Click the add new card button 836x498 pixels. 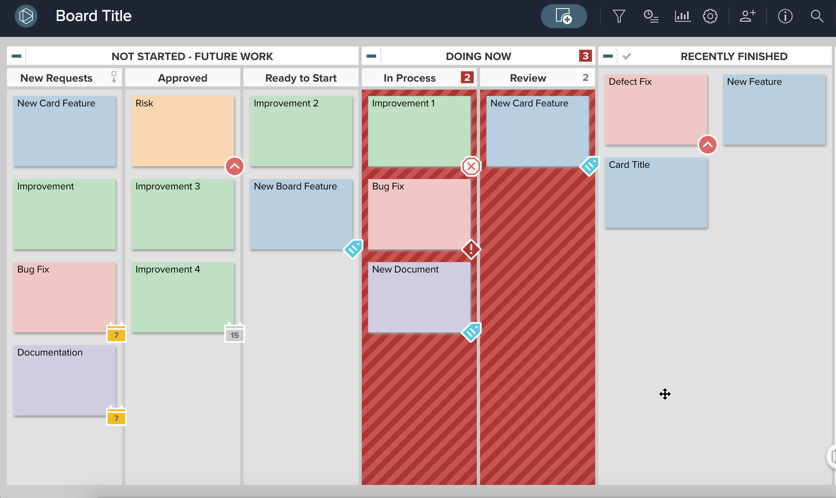click(x=564, y=16)
